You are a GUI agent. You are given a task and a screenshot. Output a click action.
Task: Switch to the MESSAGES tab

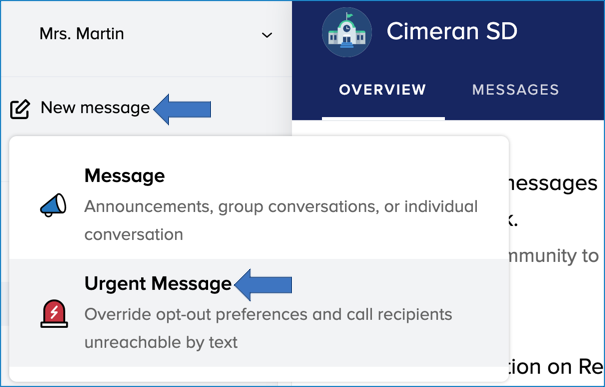(515, 90)
